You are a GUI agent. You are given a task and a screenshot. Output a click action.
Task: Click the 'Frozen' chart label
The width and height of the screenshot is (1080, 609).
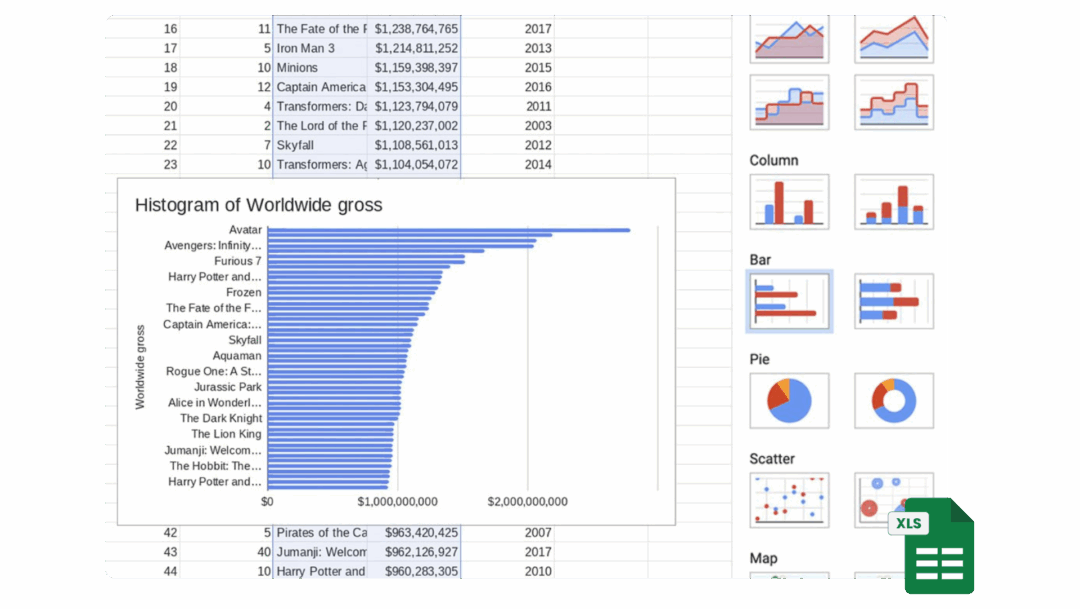point(244,292)
